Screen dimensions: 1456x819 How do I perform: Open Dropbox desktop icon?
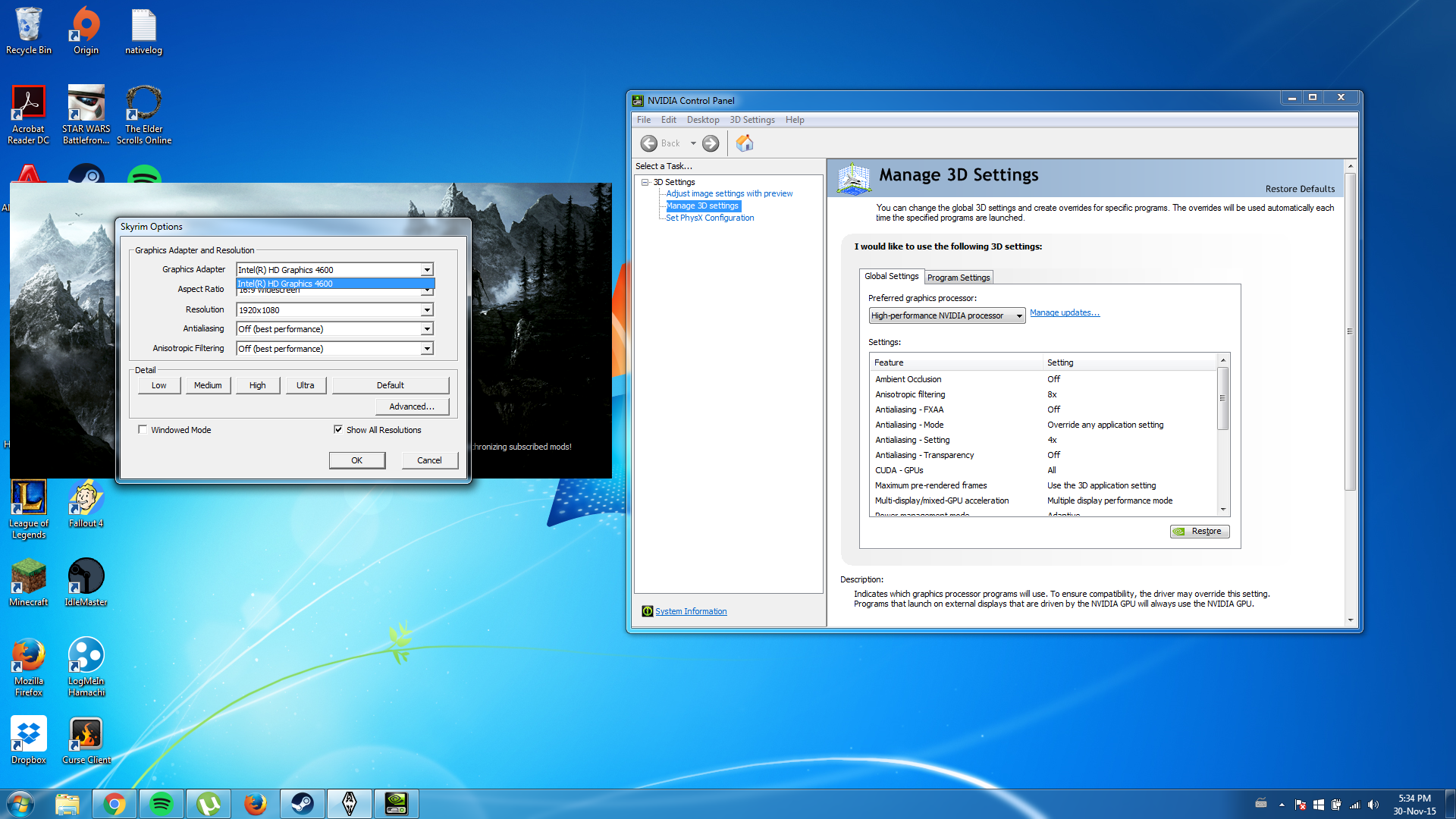29,740
